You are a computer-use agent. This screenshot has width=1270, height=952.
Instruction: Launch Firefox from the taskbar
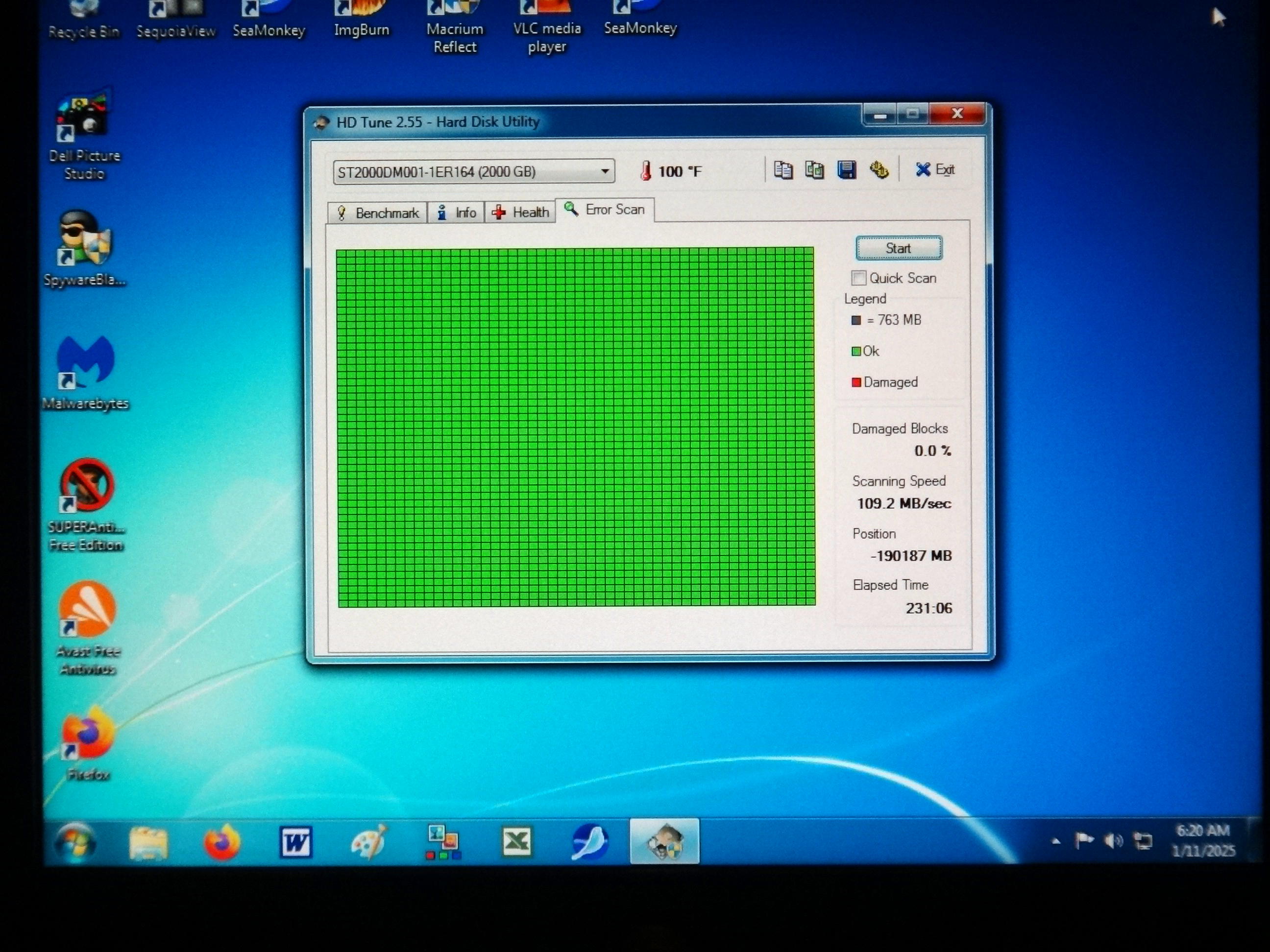click(221, 842)
